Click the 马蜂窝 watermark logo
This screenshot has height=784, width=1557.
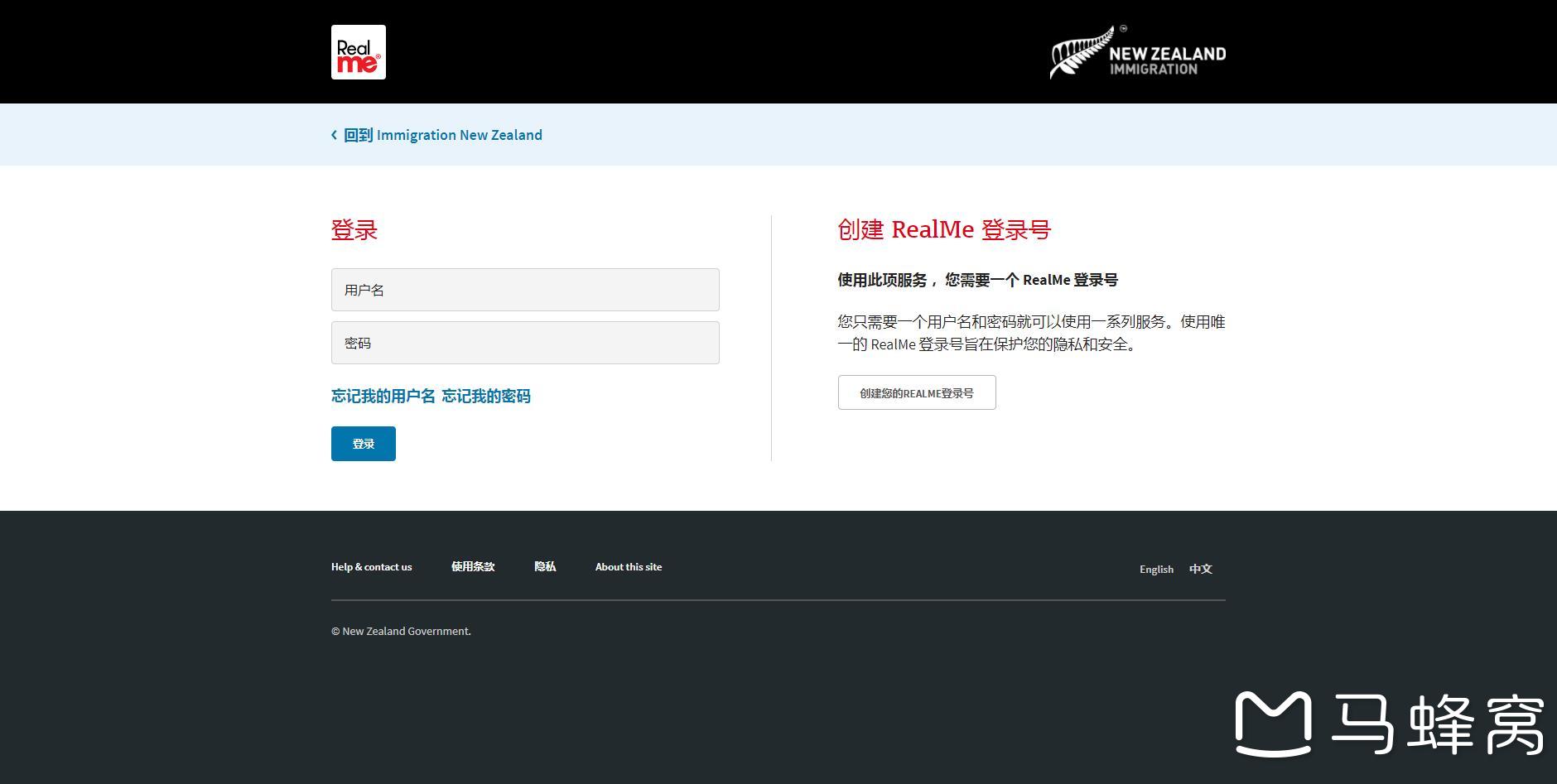tap(1389, 724)
